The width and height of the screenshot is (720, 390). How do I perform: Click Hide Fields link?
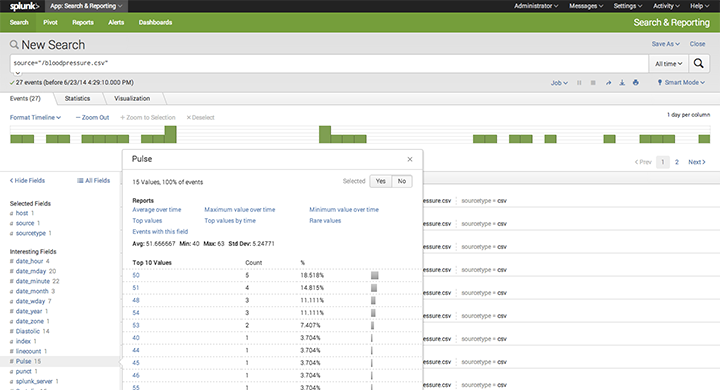[28, 181]
